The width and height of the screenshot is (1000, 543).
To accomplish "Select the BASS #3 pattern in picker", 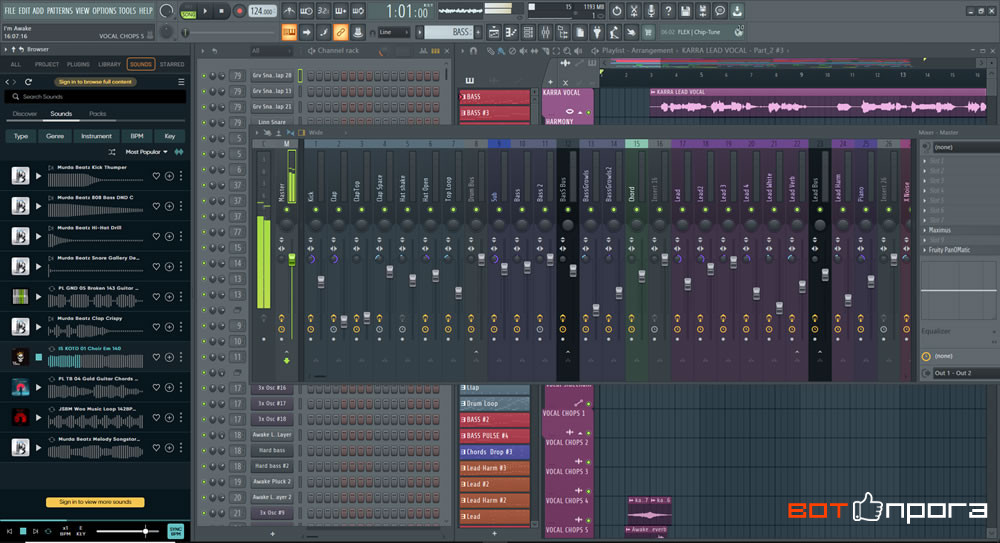I will 495,113.
